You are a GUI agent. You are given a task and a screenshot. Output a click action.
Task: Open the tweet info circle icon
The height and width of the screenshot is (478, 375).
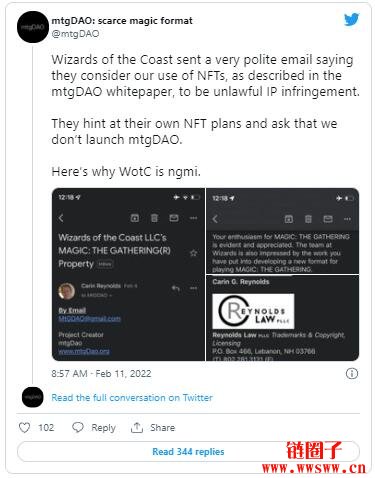[352, 374]
